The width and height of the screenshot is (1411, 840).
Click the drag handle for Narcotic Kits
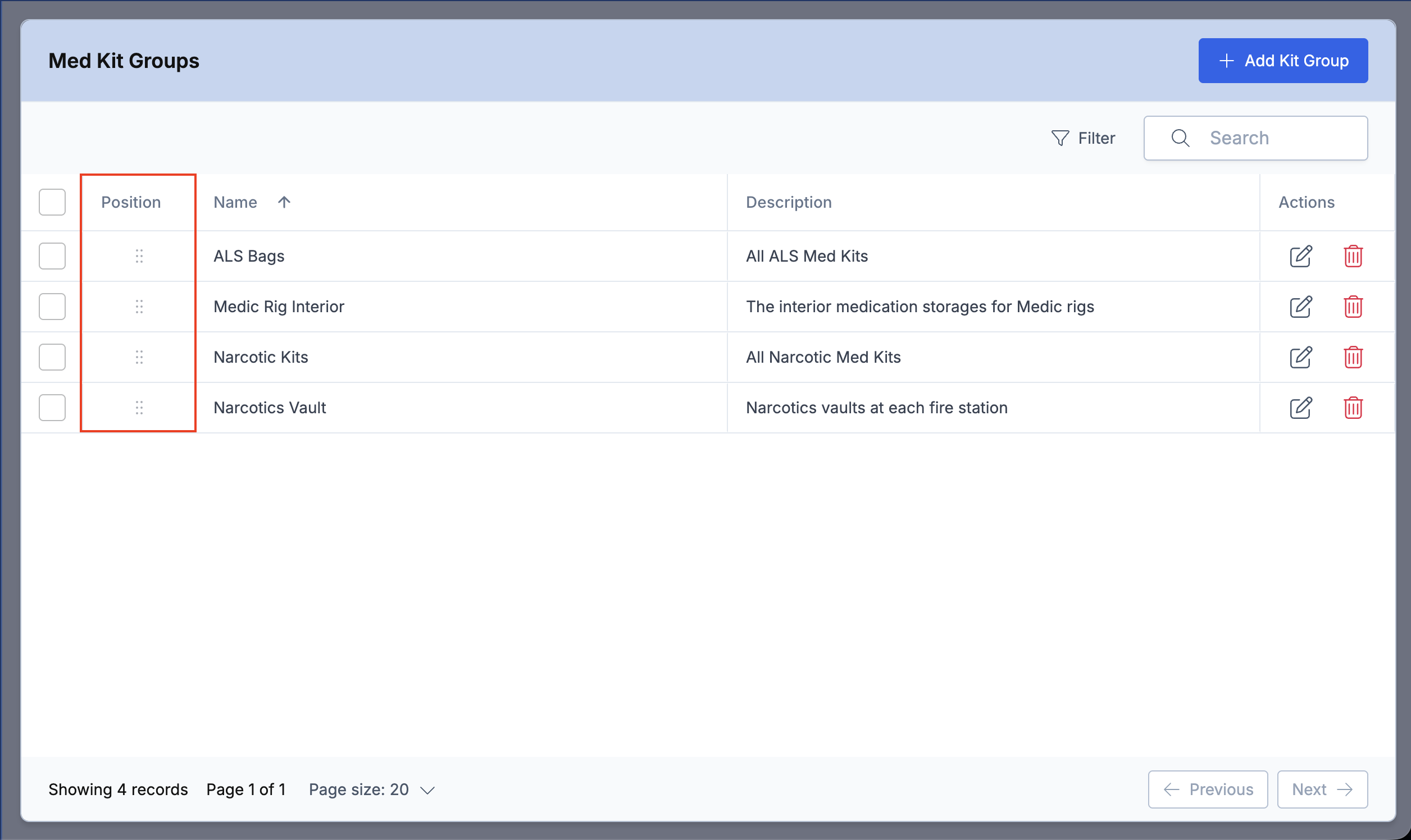[x=139, y=357]
